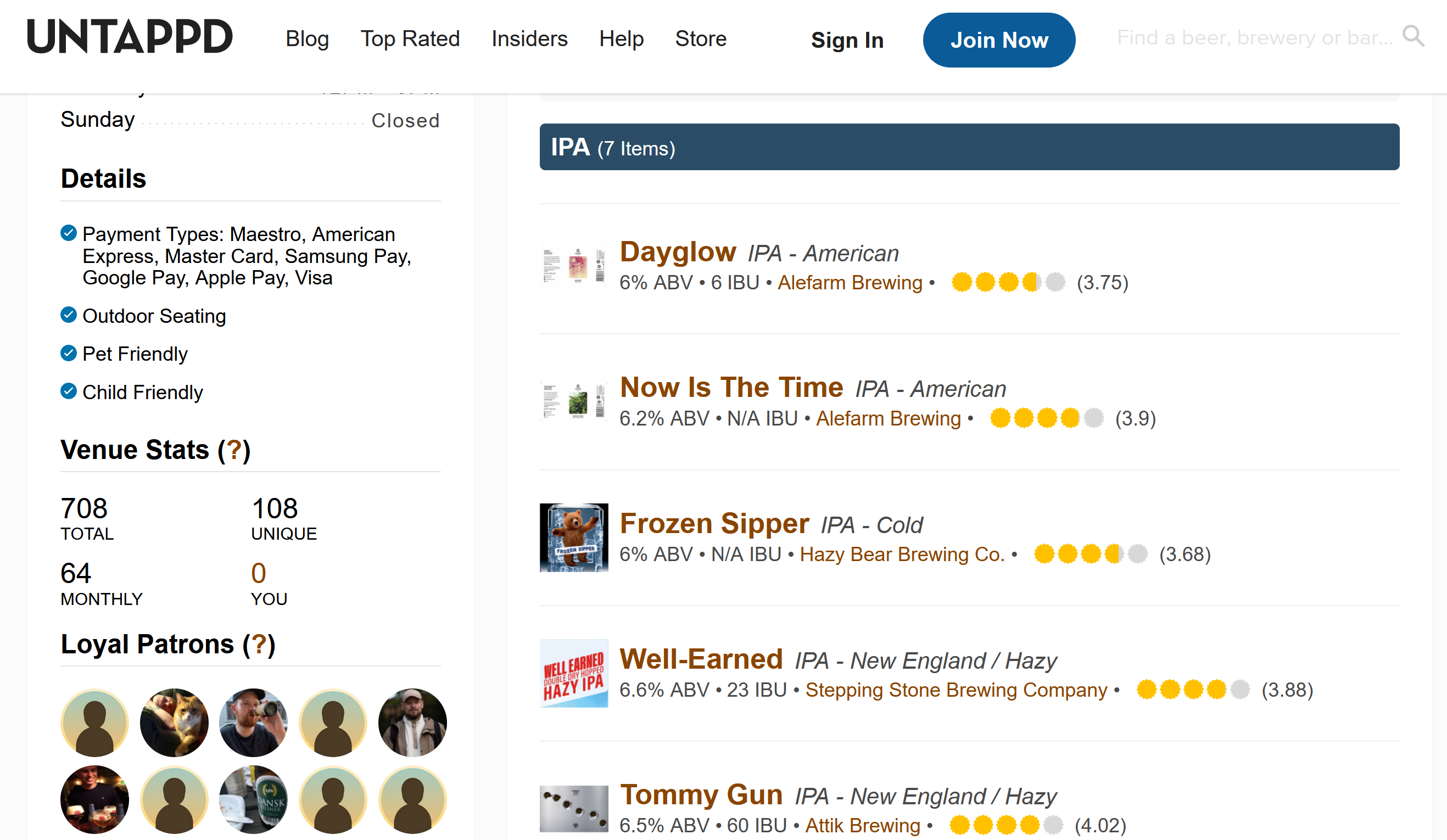
Task: Click Loyal Patrons question mark help
Action: 259,644
